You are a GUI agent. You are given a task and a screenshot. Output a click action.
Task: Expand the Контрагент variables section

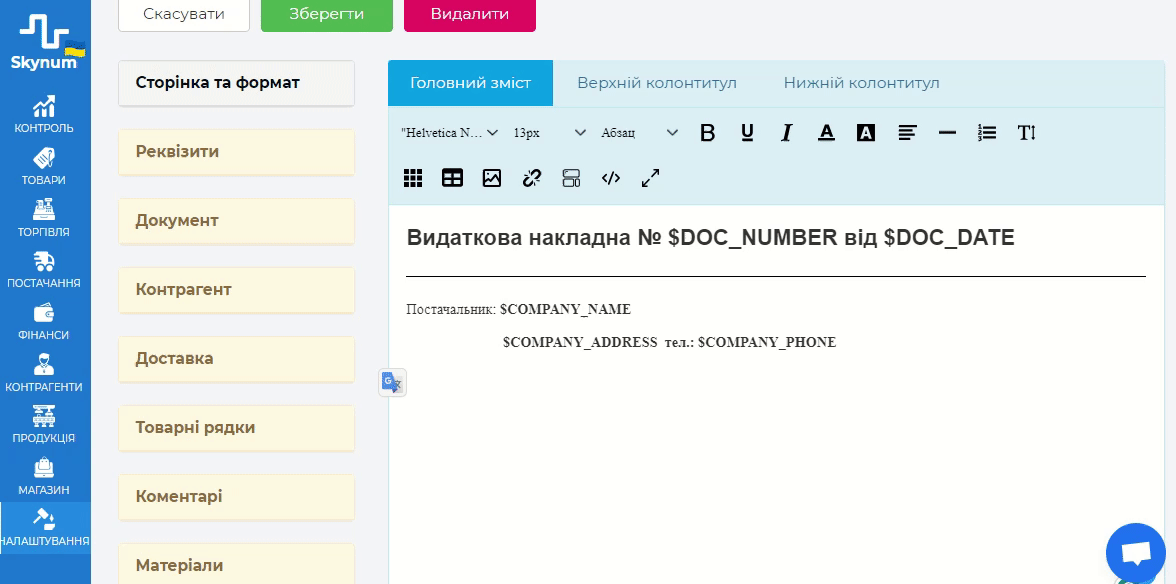[236, 290]
